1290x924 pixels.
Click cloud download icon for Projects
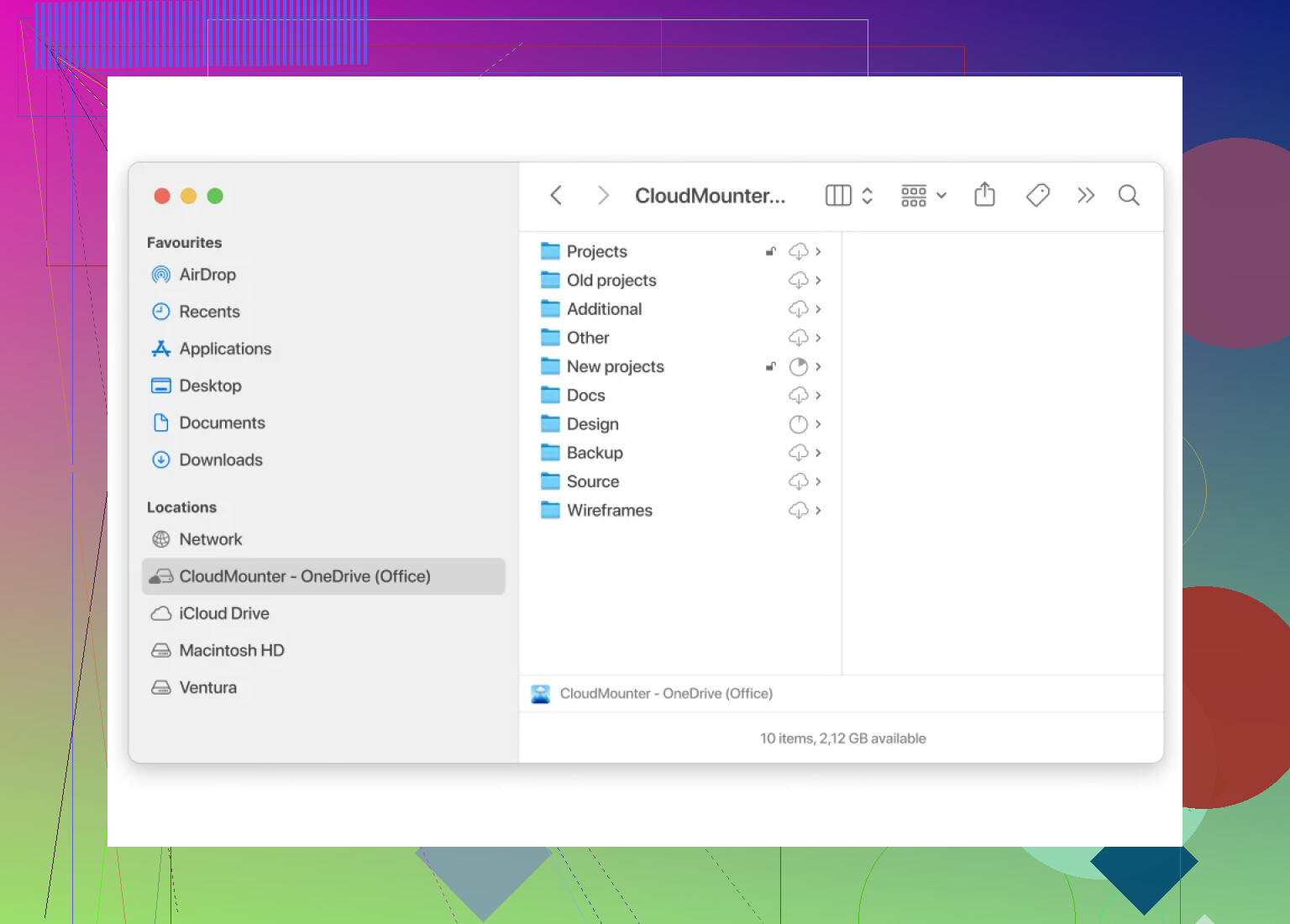[799, 251]
